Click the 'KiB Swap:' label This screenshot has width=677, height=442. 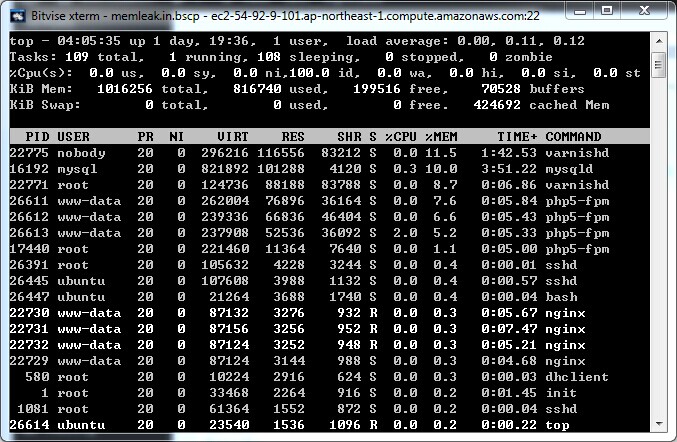[45, 105]
